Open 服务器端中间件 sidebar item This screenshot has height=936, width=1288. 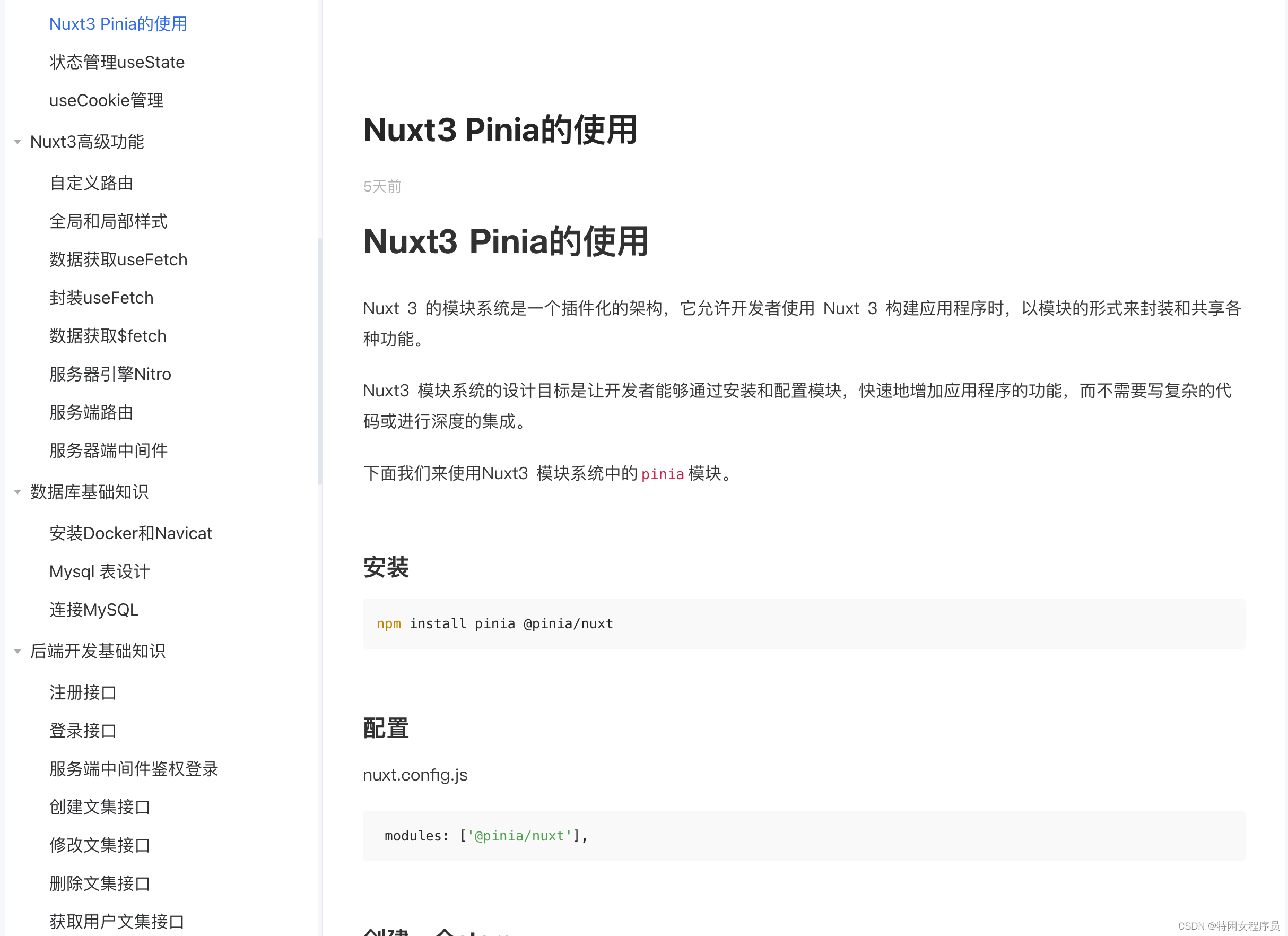108,450
